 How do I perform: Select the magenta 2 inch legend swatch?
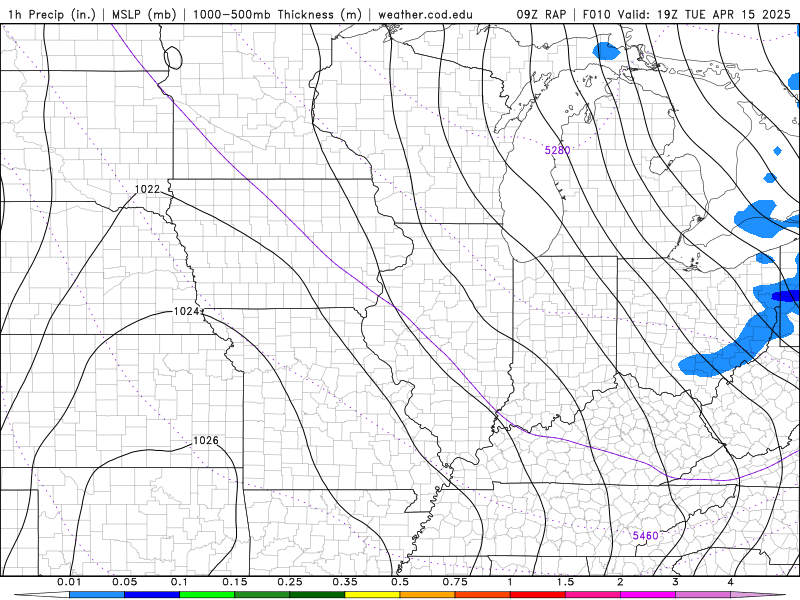pos(648,595)
